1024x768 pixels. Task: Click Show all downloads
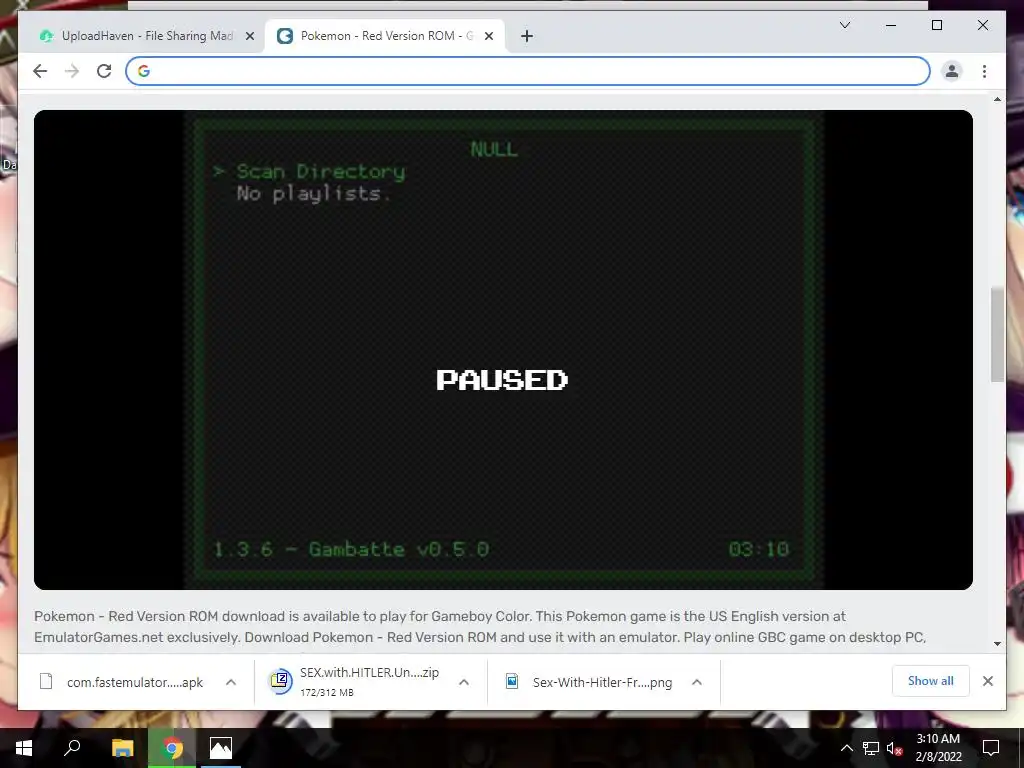[x=931, y=681]
